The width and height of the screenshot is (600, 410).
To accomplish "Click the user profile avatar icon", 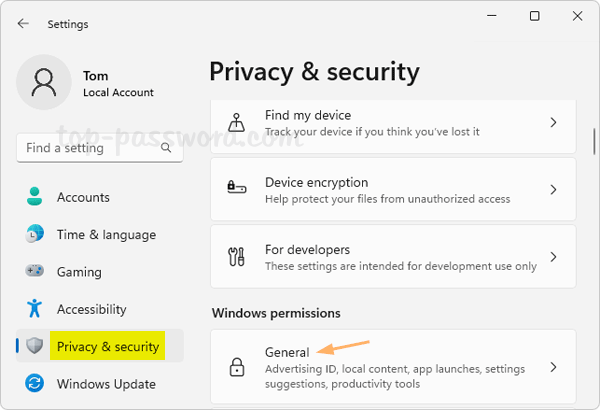I will coord(43,83).
